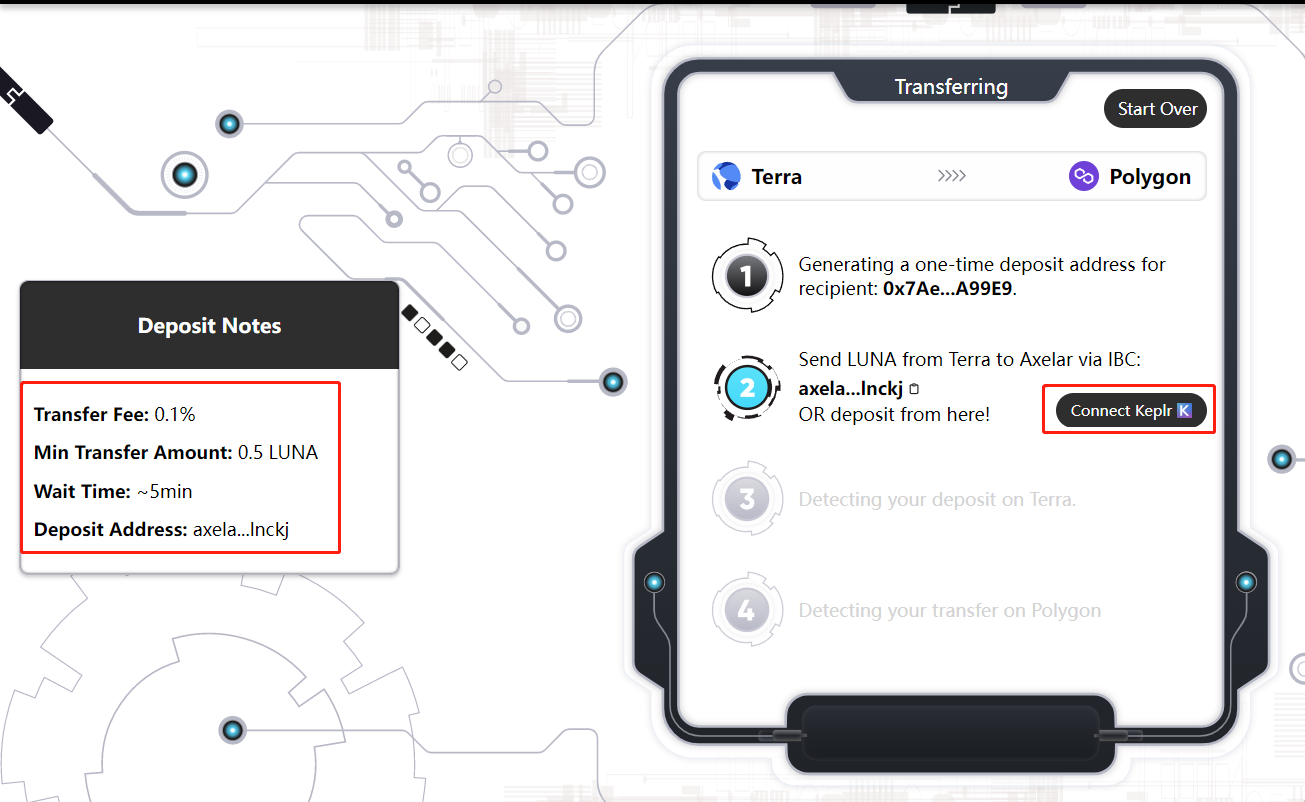This screenshot has width=1305, height=802.
Task: Click the Transferring title
Action: (x=951, y=87)
